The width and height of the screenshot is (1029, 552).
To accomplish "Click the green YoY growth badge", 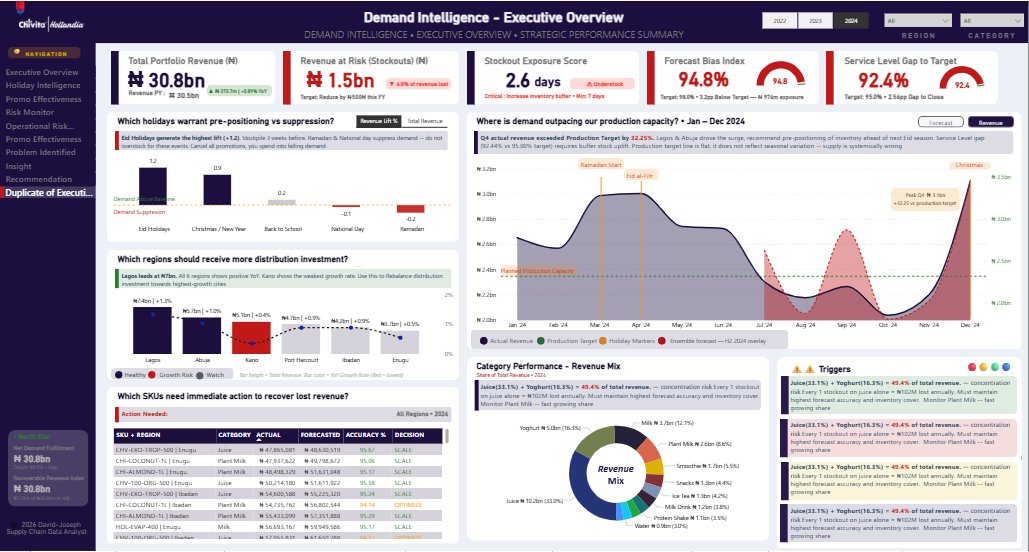I will click(x=240, y=91).
